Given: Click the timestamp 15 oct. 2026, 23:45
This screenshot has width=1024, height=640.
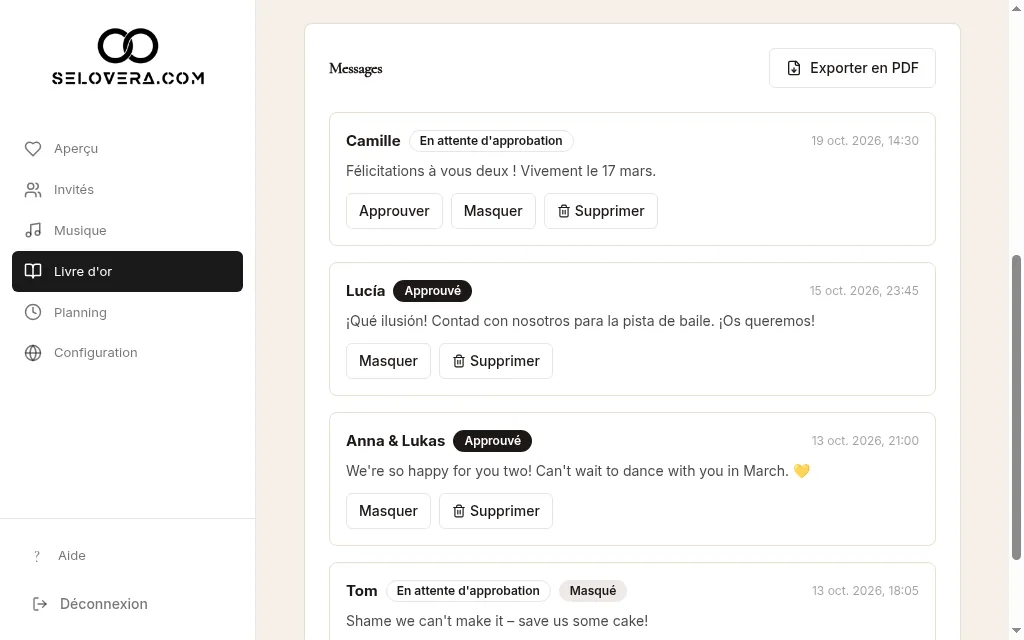Looking at the screenshot, I should (x=864, y=291).
